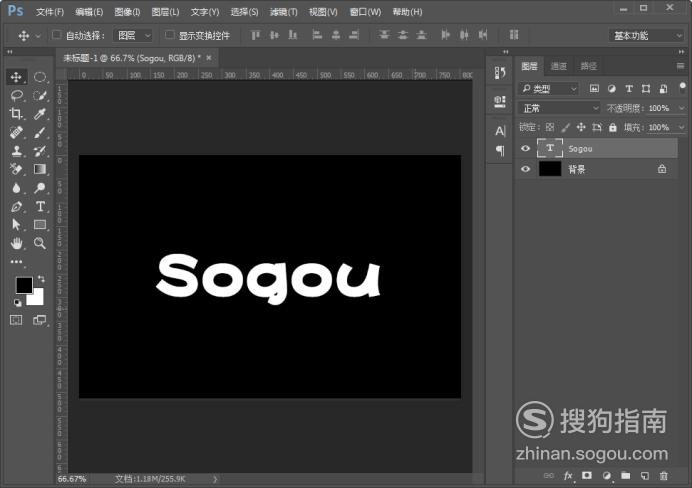This screenshot has height=488, width=692.
Task: Choose the Blur tool
Action: [16, 188]
